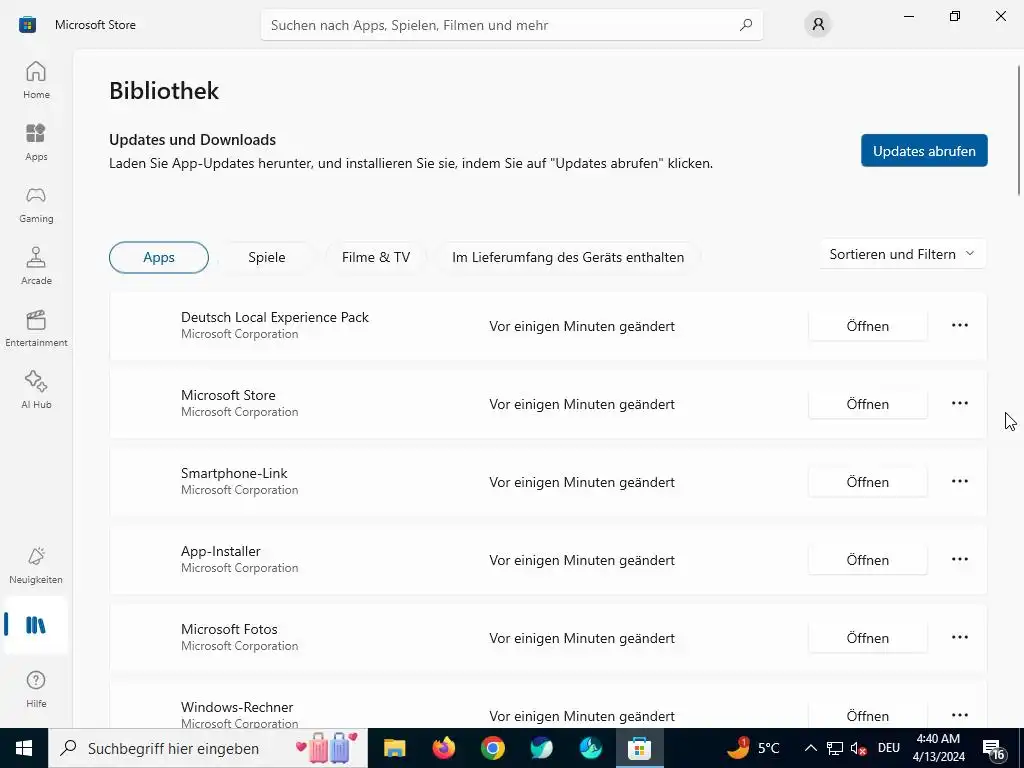The height and width of the screenshot is (768, 1024).
Task: Open more options for Microsoft Store row
Action: 959,404
